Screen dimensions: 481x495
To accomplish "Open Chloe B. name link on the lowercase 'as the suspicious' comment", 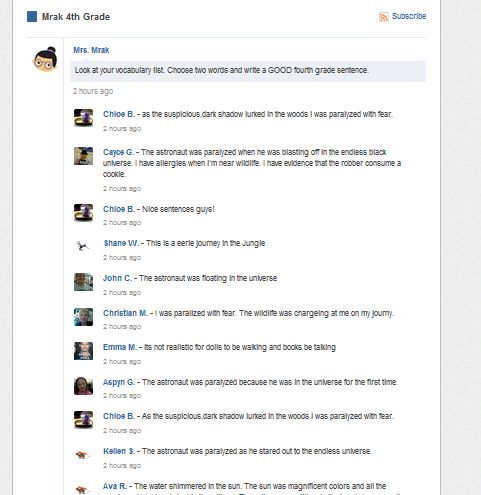I will (119, 114).
